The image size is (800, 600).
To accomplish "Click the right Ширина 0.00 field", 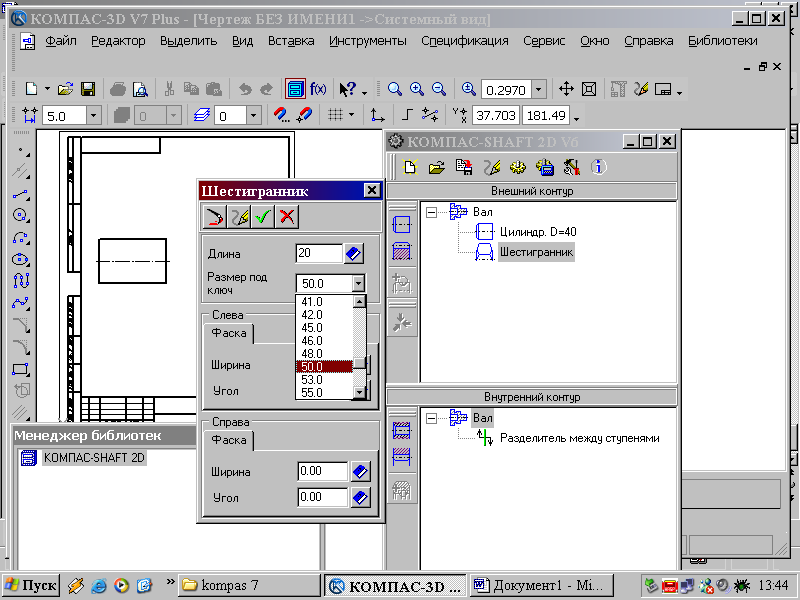I will point(322,471).
